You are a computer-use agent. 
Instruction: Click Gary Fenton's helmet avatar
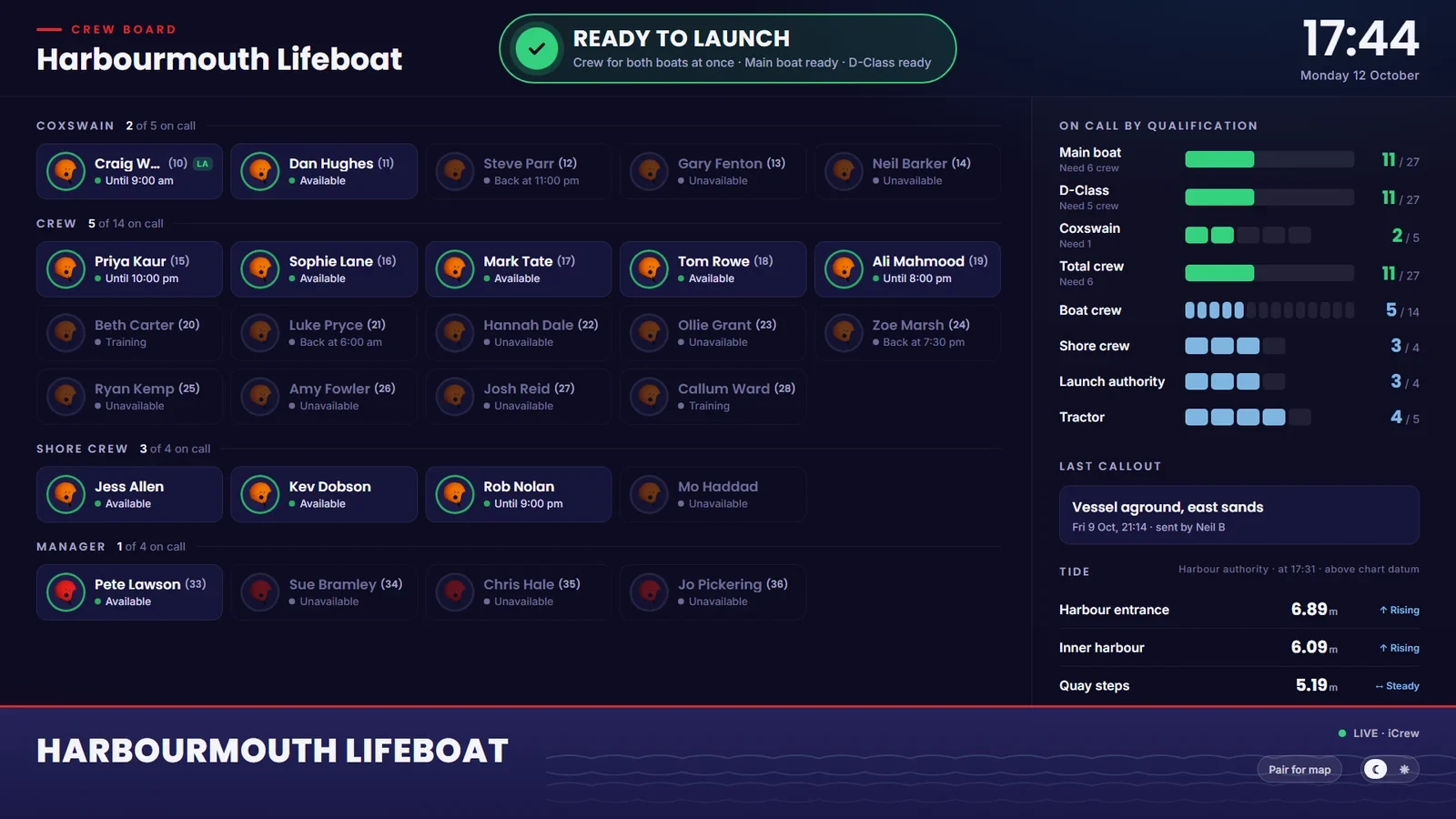coord(650,171)
